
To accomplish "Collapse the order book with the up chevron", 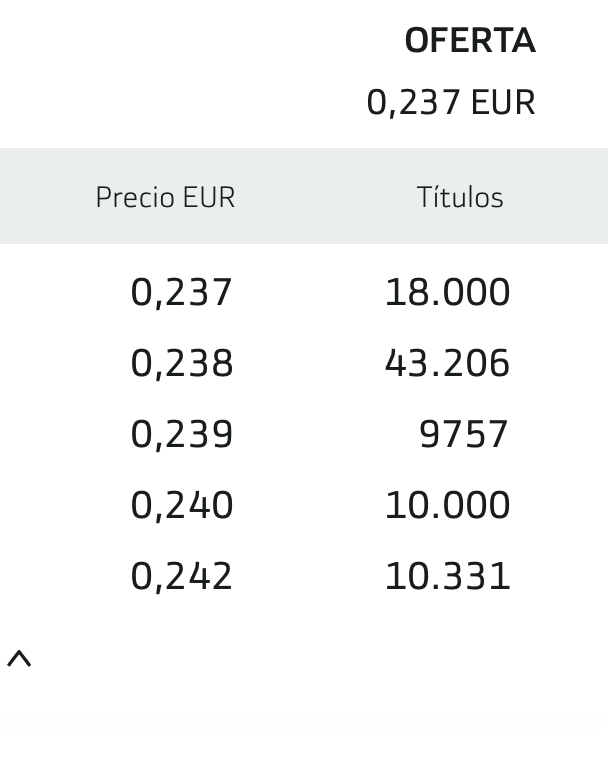I will pos(19,658).
